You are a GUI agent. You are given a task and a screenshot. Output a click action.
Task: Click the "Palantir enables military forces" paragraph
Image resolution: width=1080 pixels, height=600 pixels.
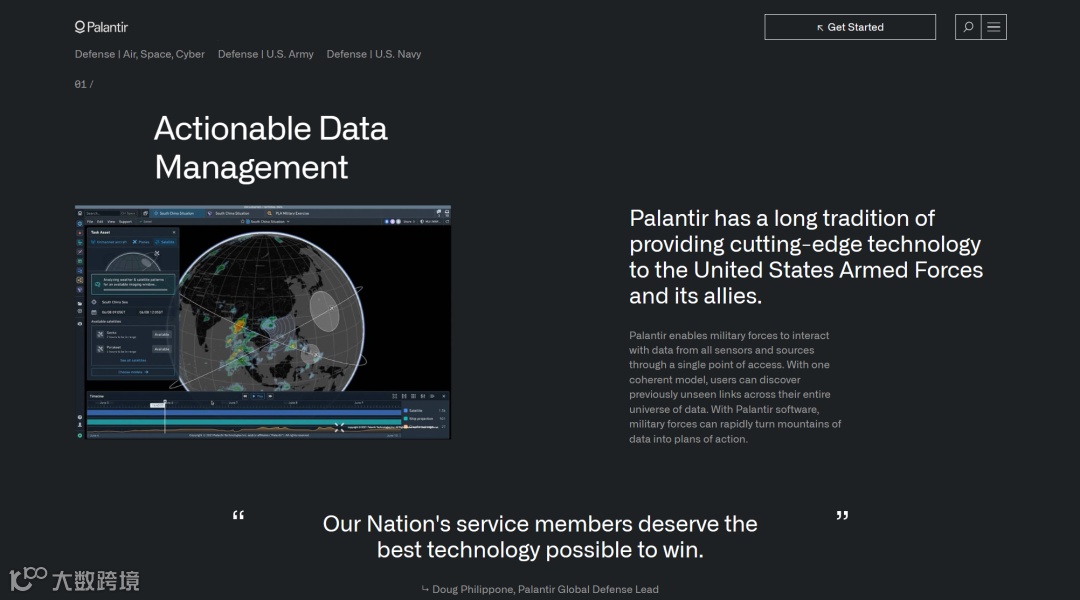[x=735, y=387]
